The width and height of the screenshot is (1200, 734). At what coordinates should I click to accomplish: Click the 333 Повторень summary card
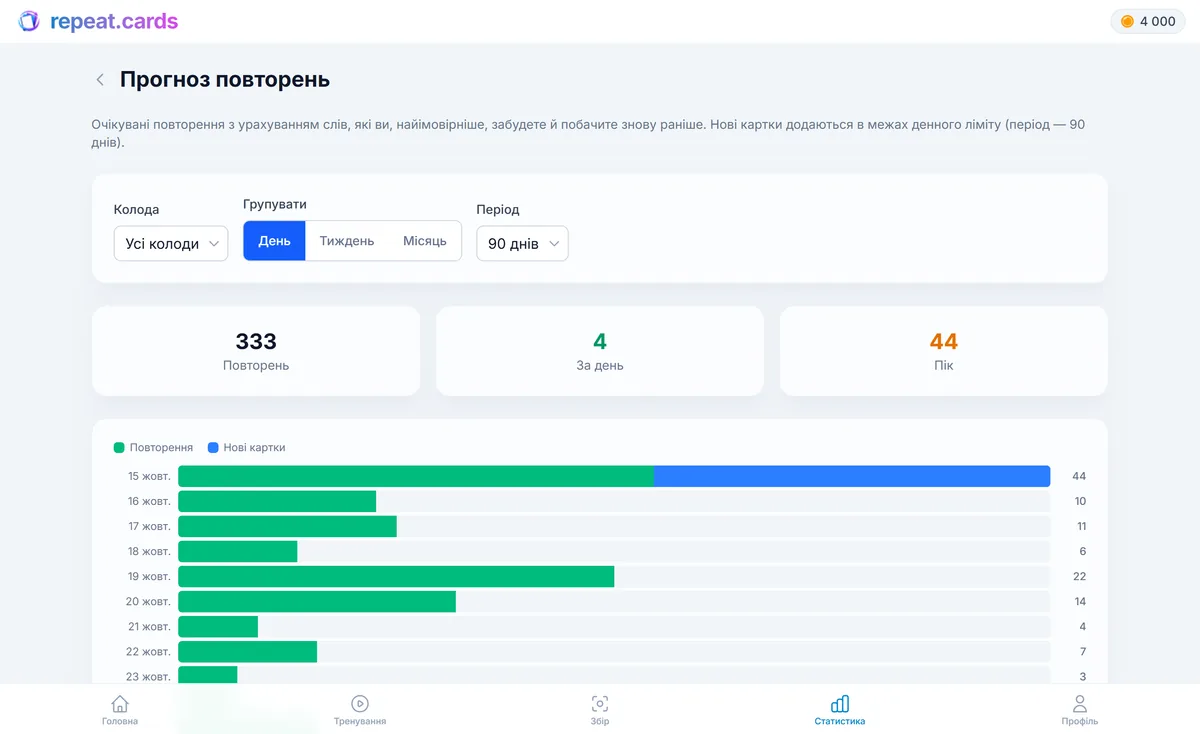pos(256,351)
